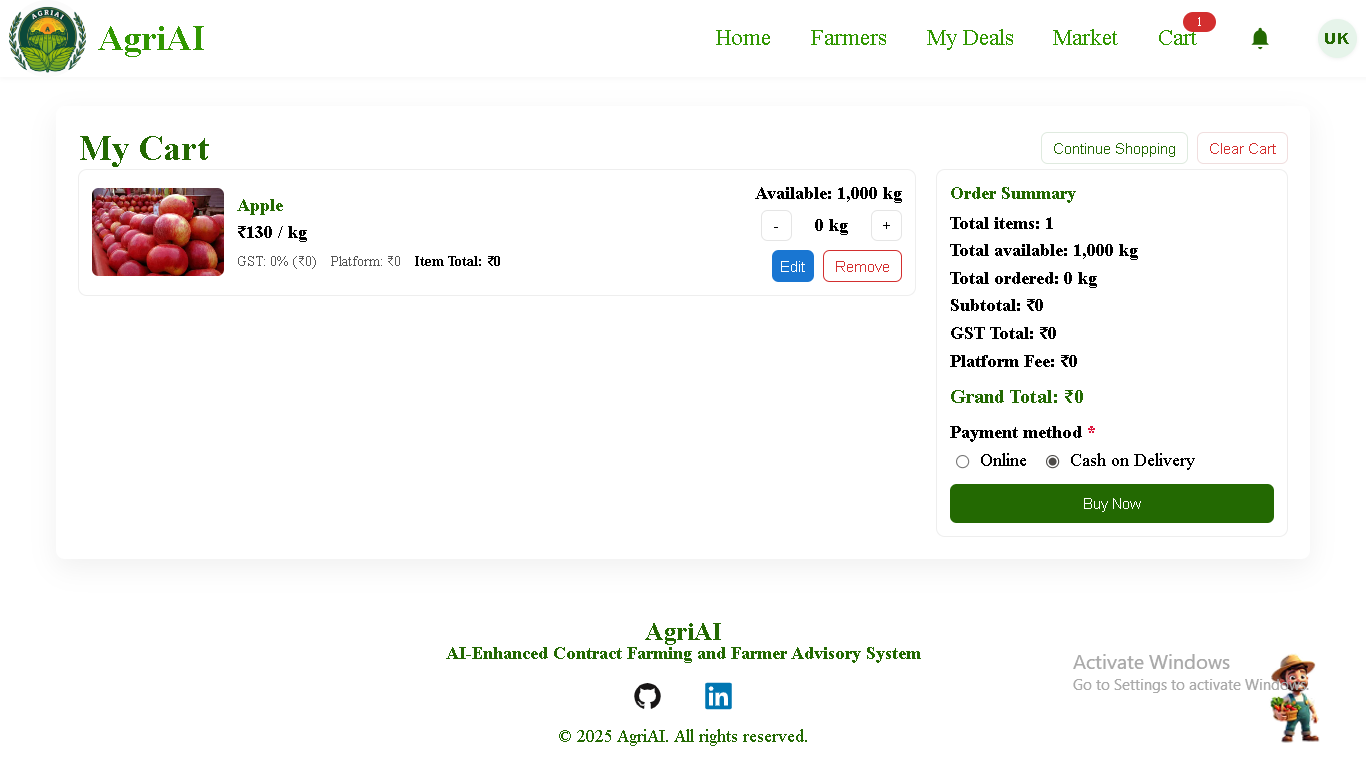Decrease Apple quantity with minus button
The width and height of the screenshot is (1366, 768).
[776, 226]
